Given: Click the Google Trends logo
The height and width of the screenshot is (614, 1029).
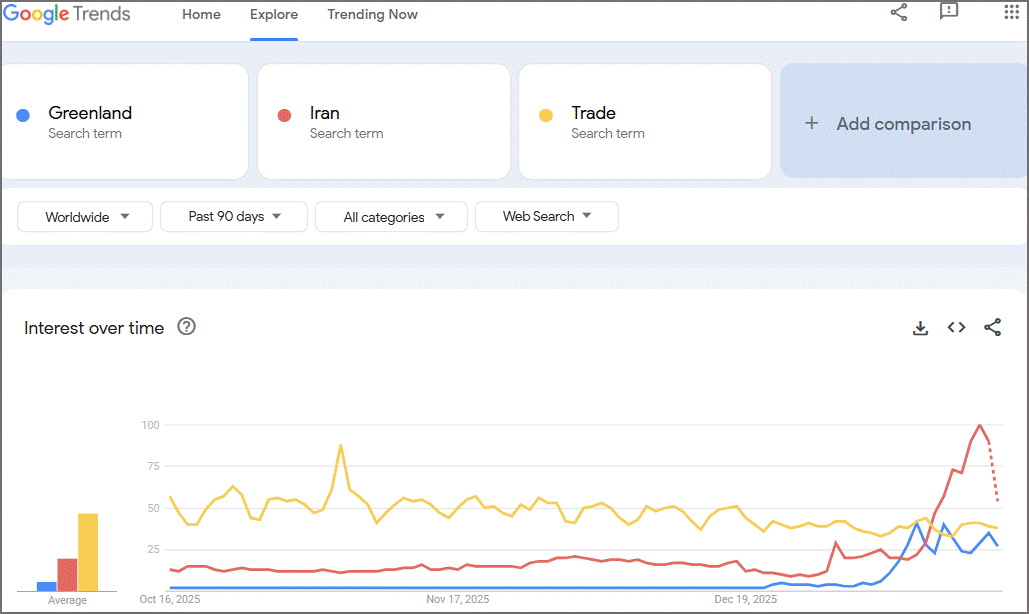Looking at the screenshot, I should (67, 14).
